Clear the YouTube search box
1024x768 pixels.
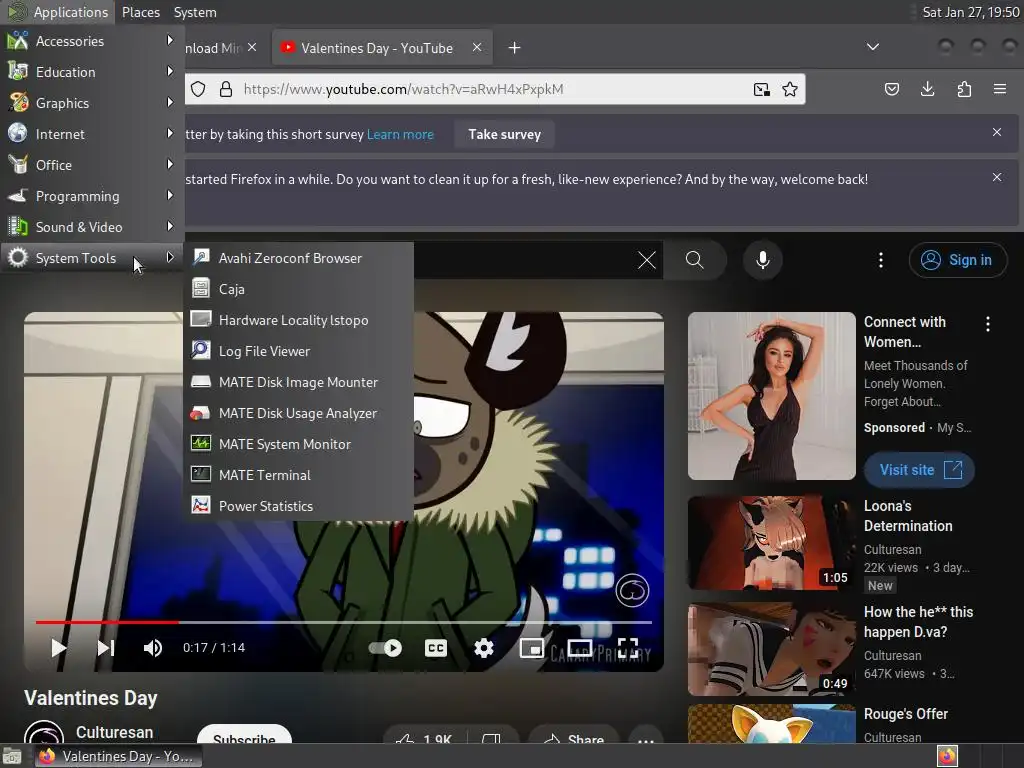click(x=647, y=260)
